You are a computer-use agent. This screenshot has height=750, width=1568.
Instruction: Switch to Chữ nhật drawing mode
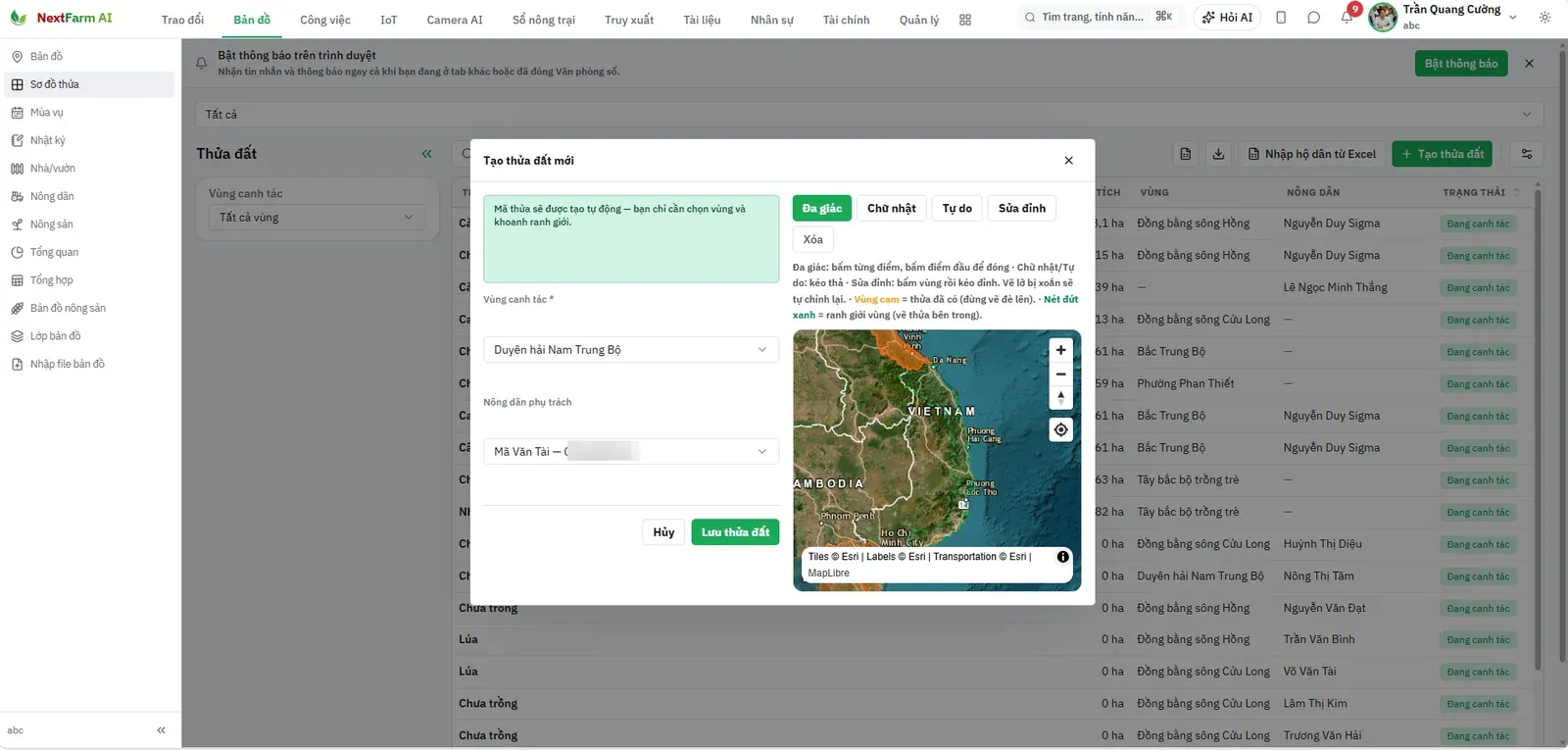[891, 208]
